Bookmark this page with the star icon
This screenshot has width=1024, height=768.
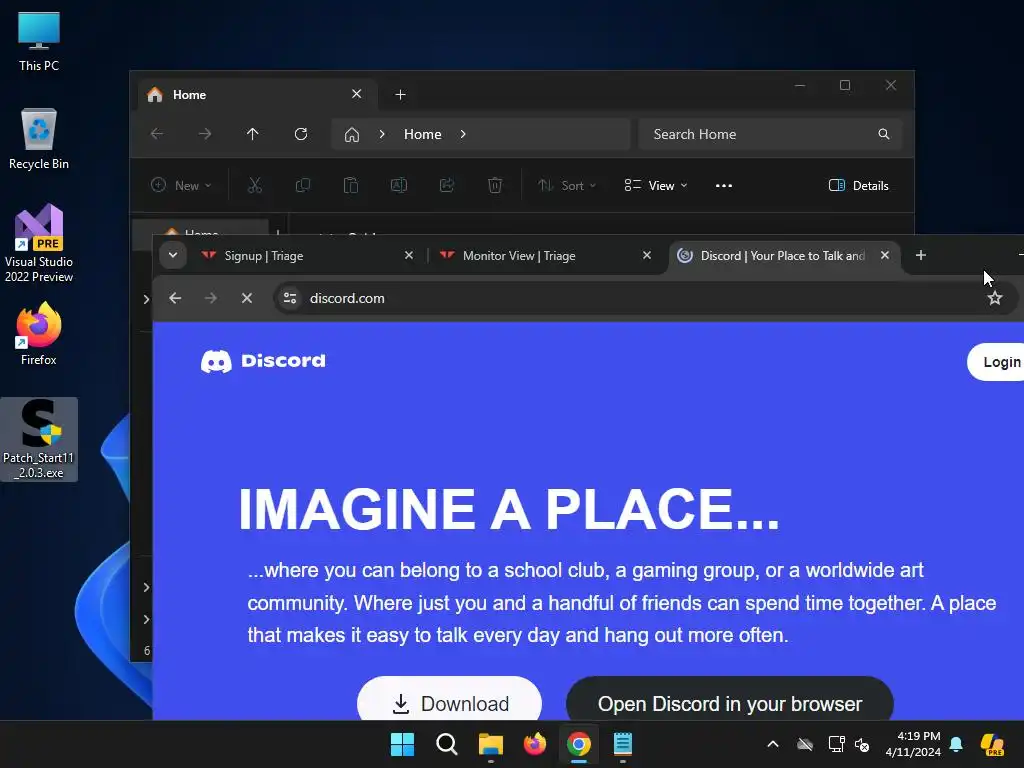[x=995, y=298]
